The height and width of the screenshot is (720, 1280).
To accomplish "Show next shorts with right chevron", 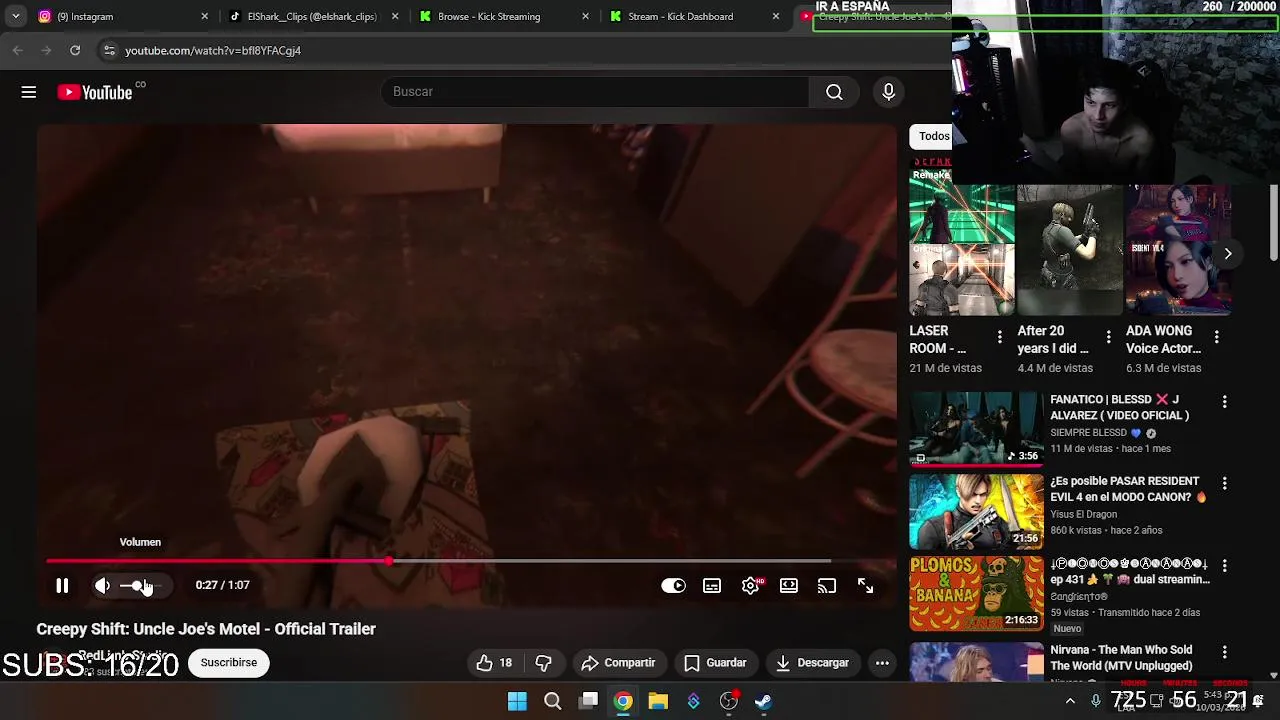I will pyautogui.click(x=1228, y=254).
